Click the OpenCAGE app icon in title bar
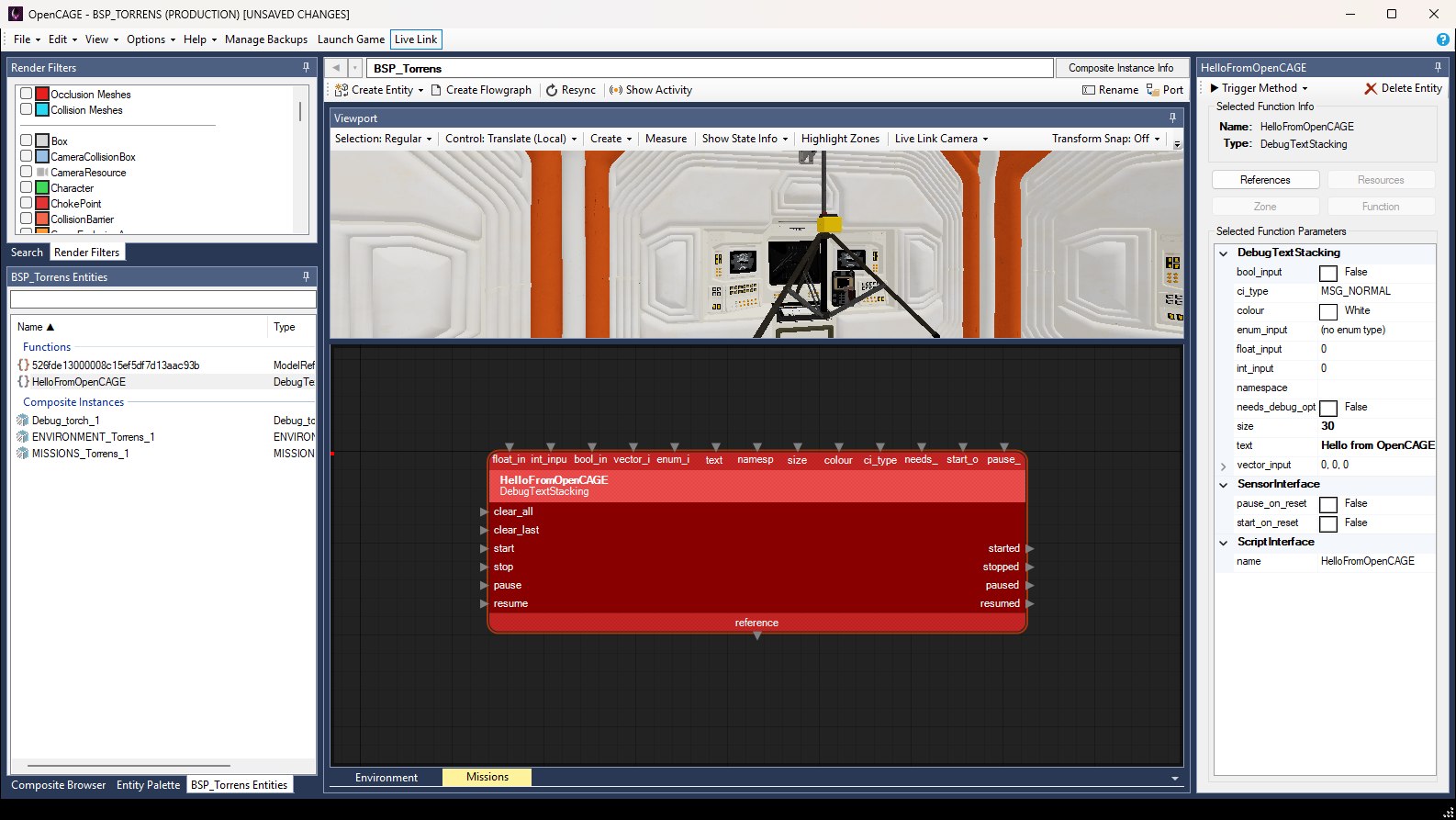 pos(14,14)
